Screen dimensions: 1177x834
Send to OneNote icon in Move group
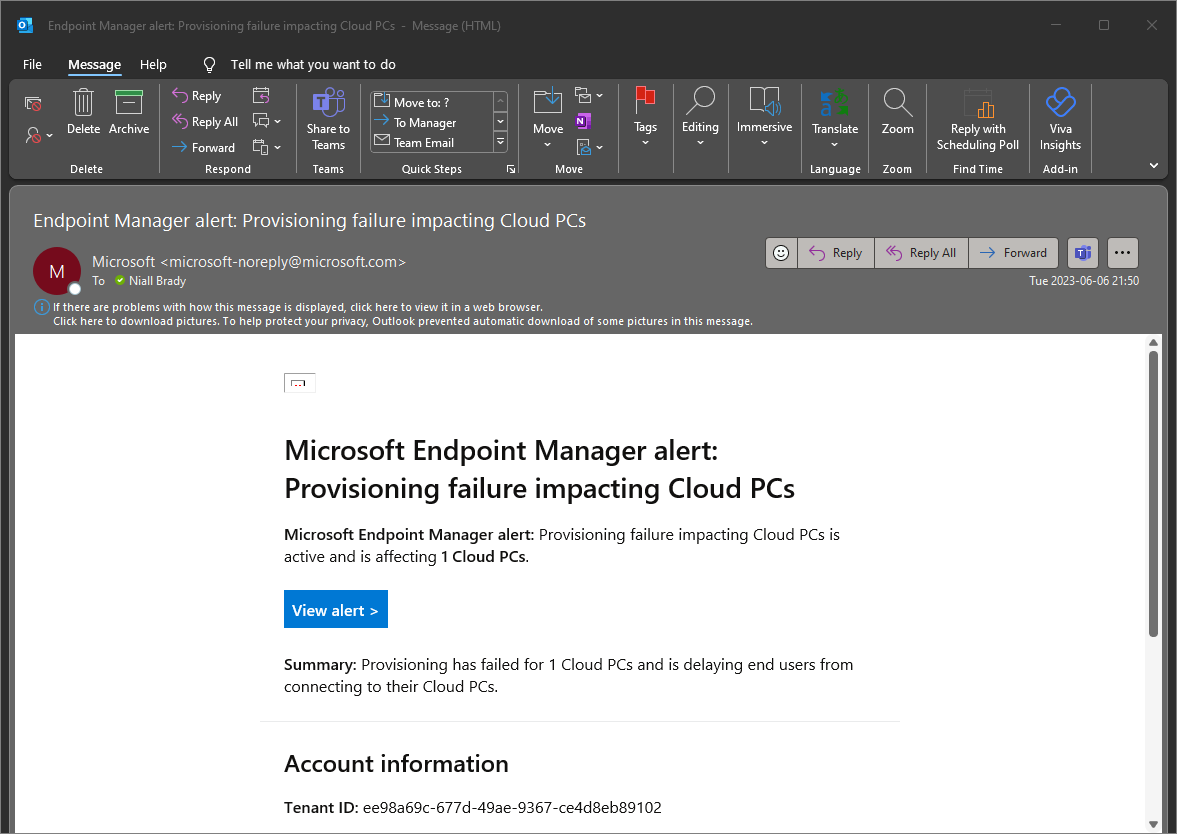[x=583, y=121]
